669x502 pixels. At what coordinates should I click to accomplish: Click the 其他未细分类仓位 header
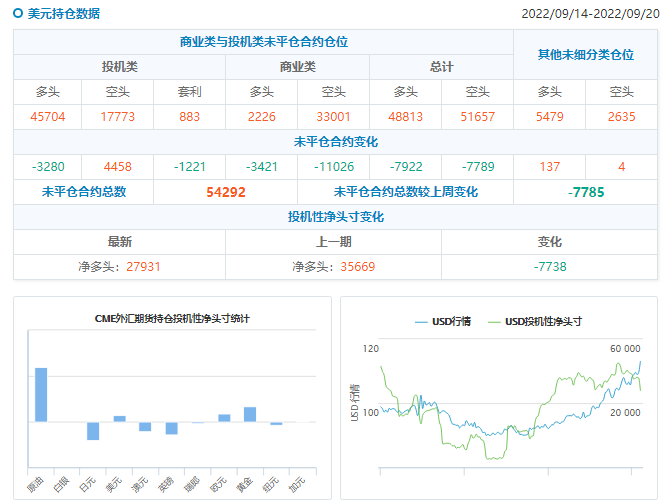(585, 55)
